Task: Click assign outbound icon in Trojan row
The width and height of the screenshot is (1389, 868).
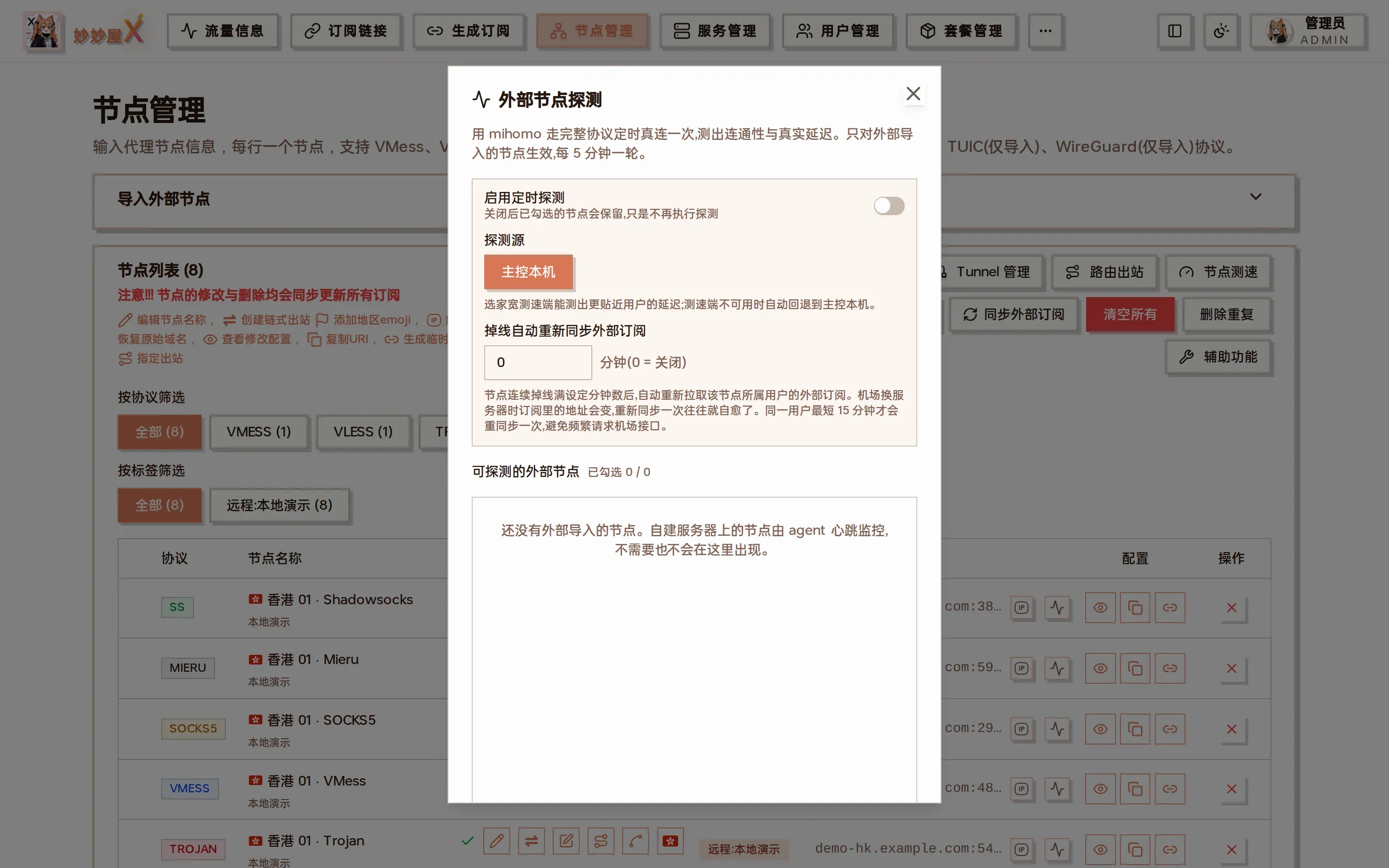Action: 600,841
